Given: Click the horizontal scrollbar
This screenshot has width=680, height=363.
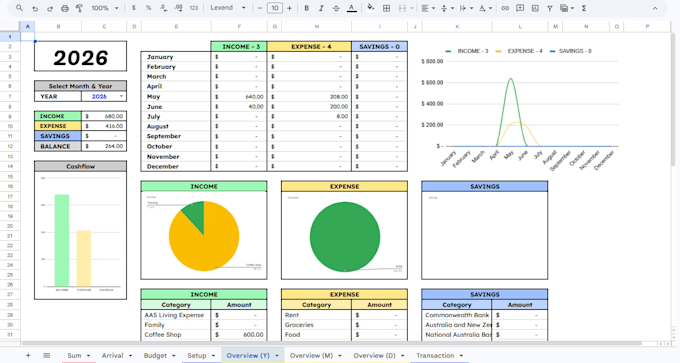Looking at the screenshot, I should coord(332,343).
